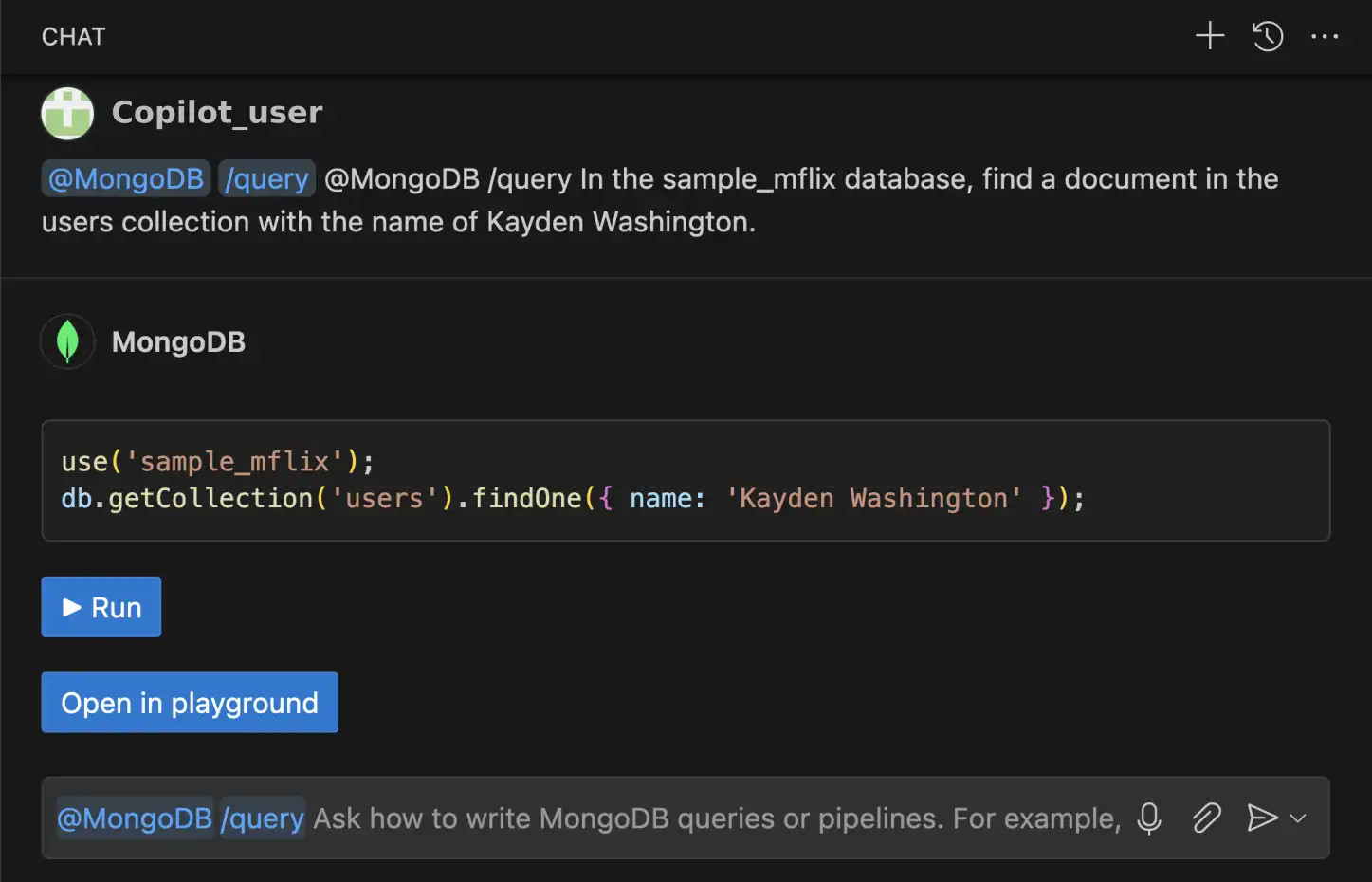This screenshot has width=1372, height=882.
Task: Run the generated MongoDB query
Action: click(101, 606)
